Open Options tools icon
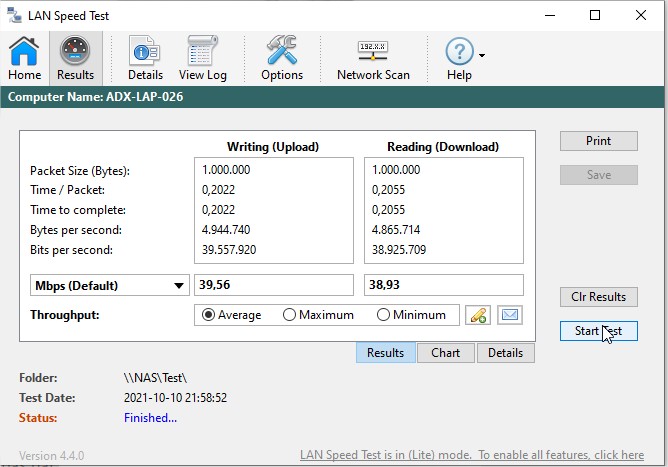 (282, 58)
